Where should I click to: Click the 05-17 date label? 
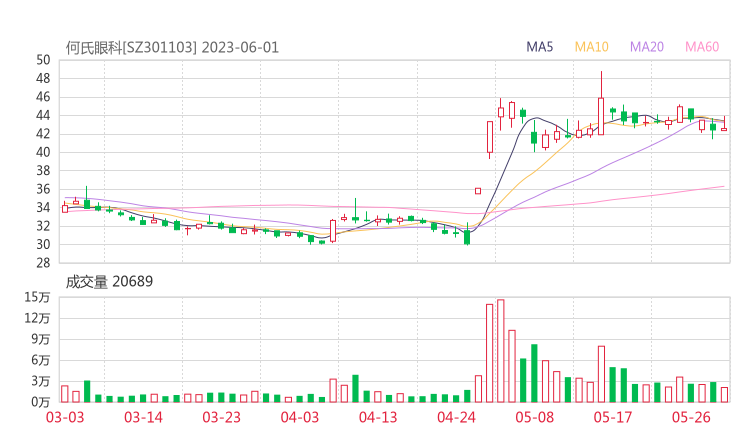(x=613, y=417)
